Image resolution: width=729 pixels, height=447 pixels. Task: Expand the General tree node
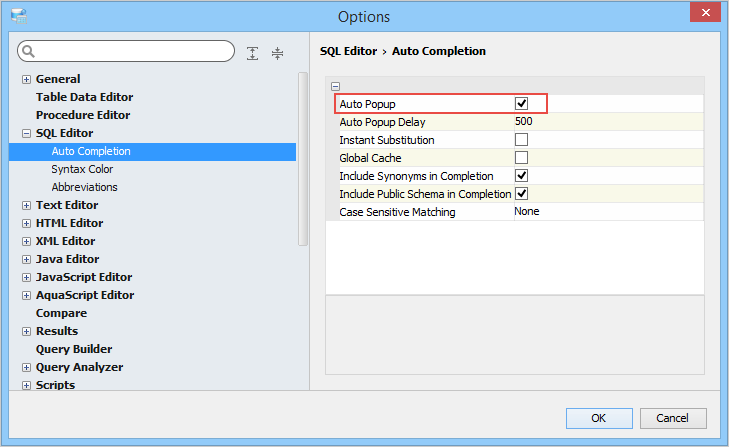click(x=27, y=79)
